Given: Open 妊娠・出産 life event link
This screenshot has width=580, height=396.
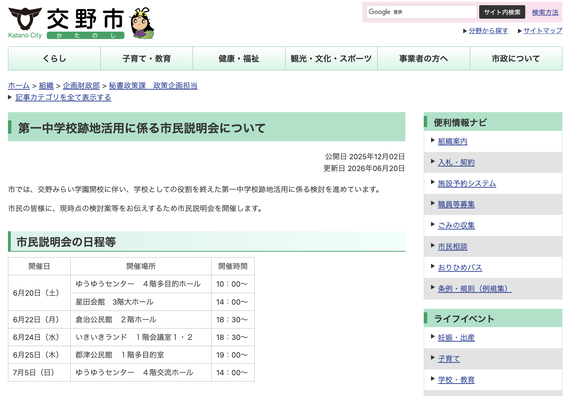Looking at the screenshot, I should 456,338.
